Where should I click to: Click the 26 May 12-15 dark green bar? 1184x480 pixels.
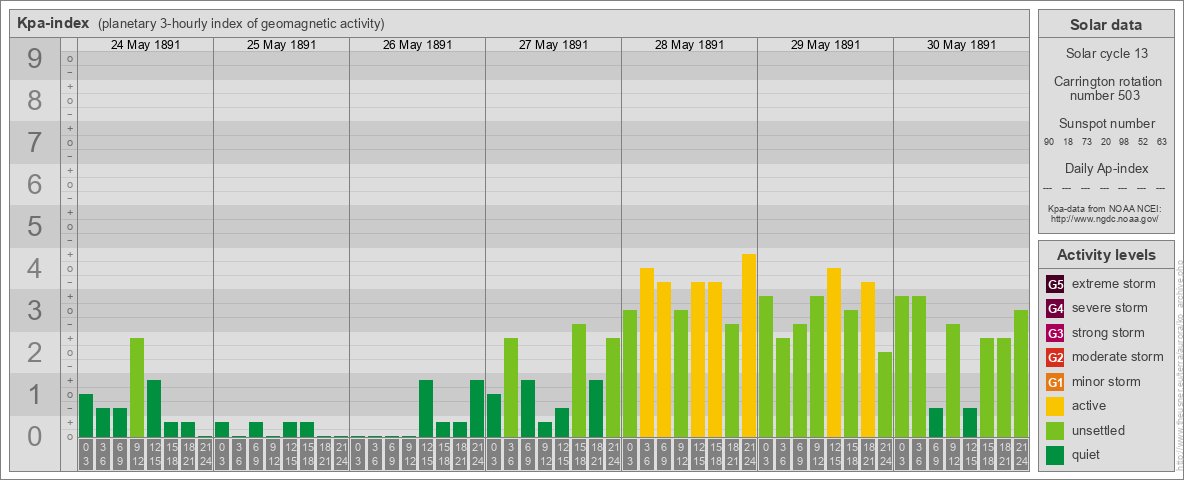click(x=426, y=408)
